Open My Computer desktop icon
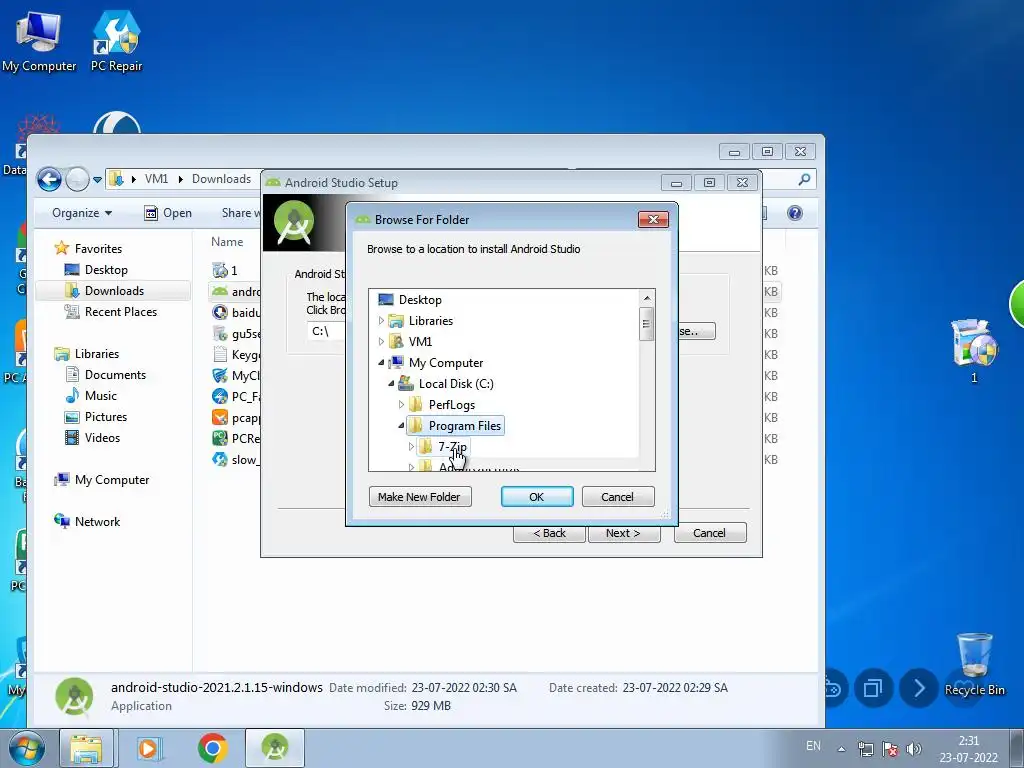Viewport: 1024px width, 768px height. [x=39, y=40]
